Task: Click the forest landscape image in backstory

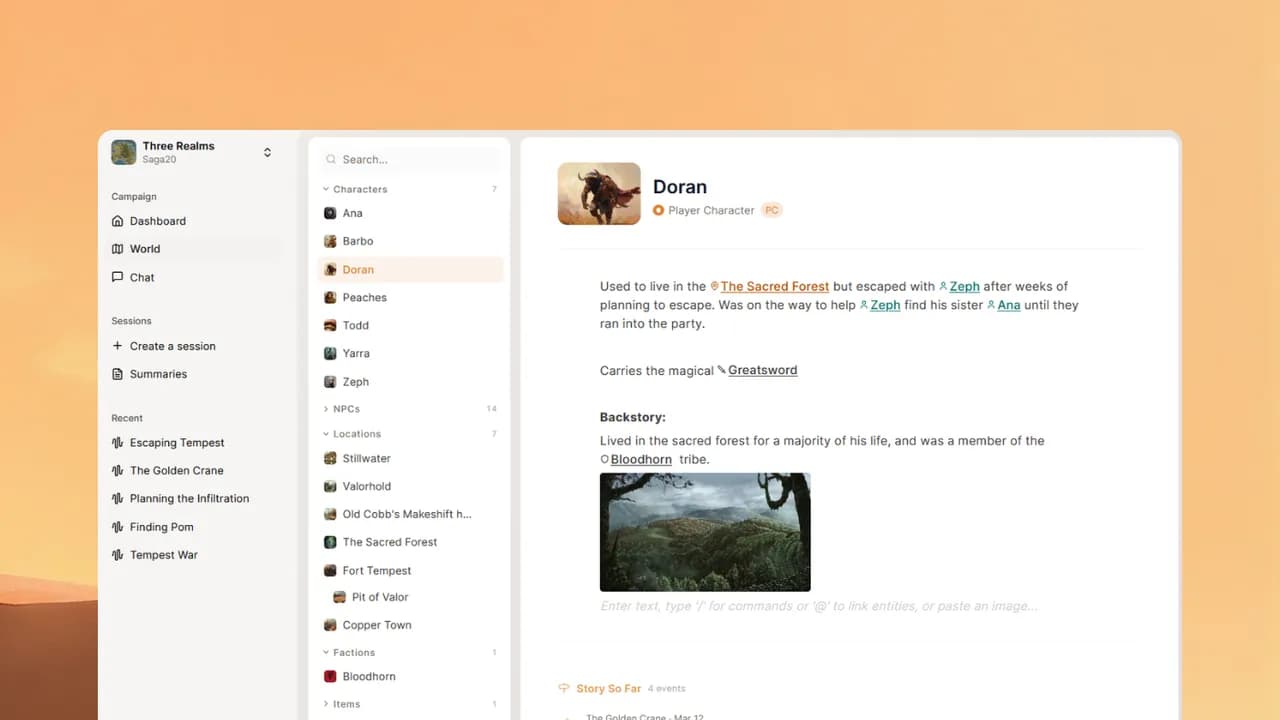Action: pos(705,532)
